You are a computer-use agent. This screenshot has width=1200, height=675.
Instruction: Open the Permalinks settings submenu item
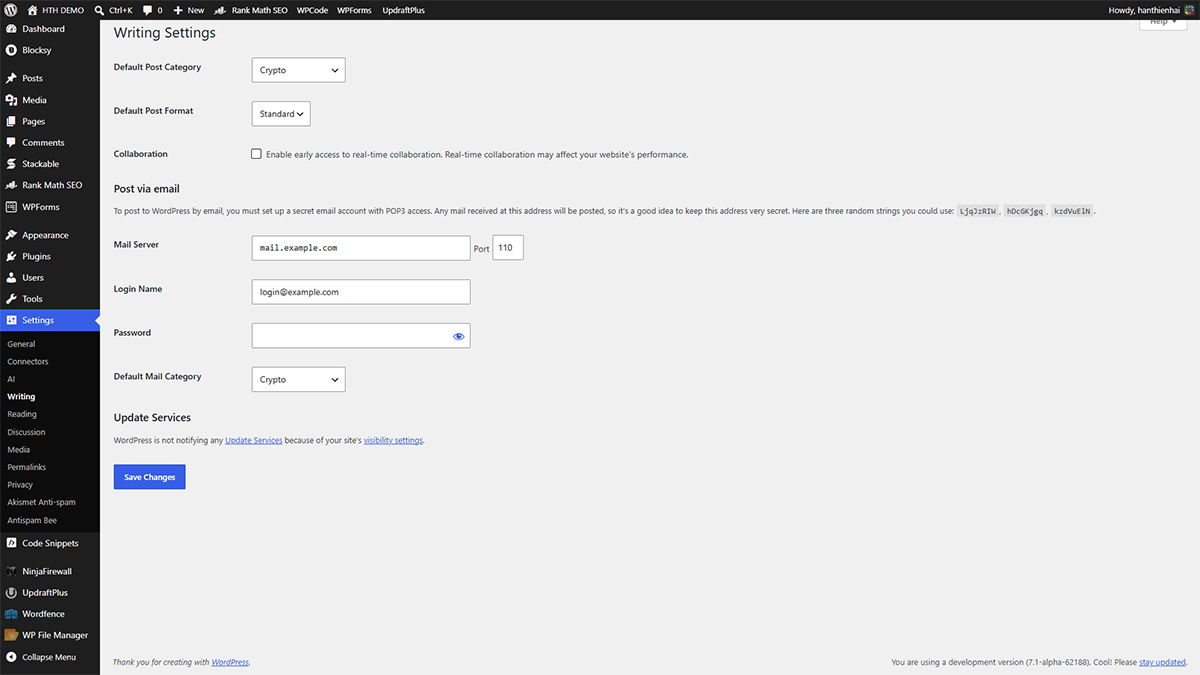[27, 467]
